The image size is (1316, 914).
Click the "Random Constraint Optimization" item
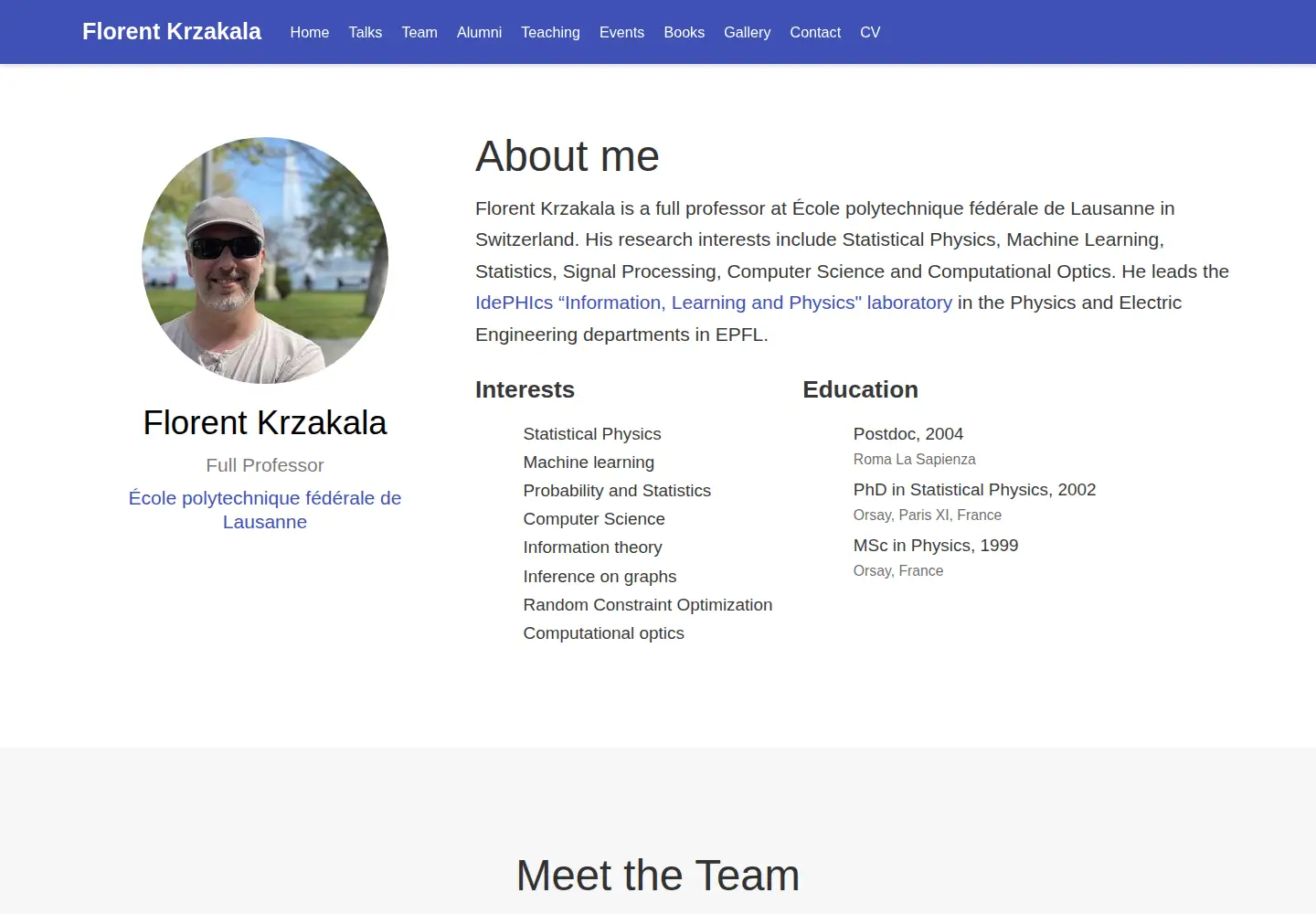click(x=648, y=605)
